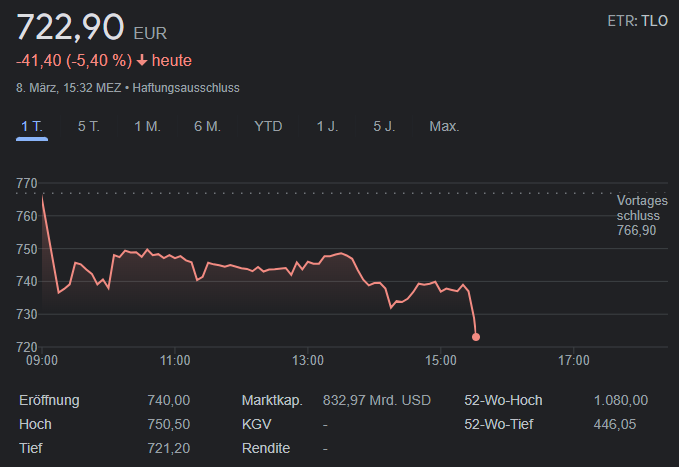Click the red down arrow icon
Viewport: 679px width, 467px height.
pos(142,61)
